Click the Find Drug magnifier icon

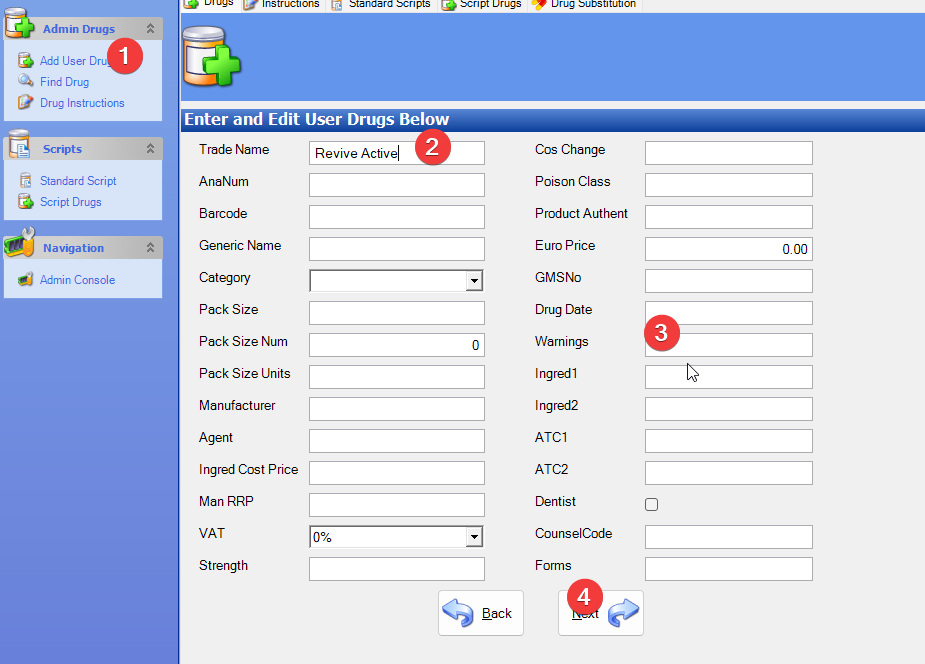click(26, 81)
